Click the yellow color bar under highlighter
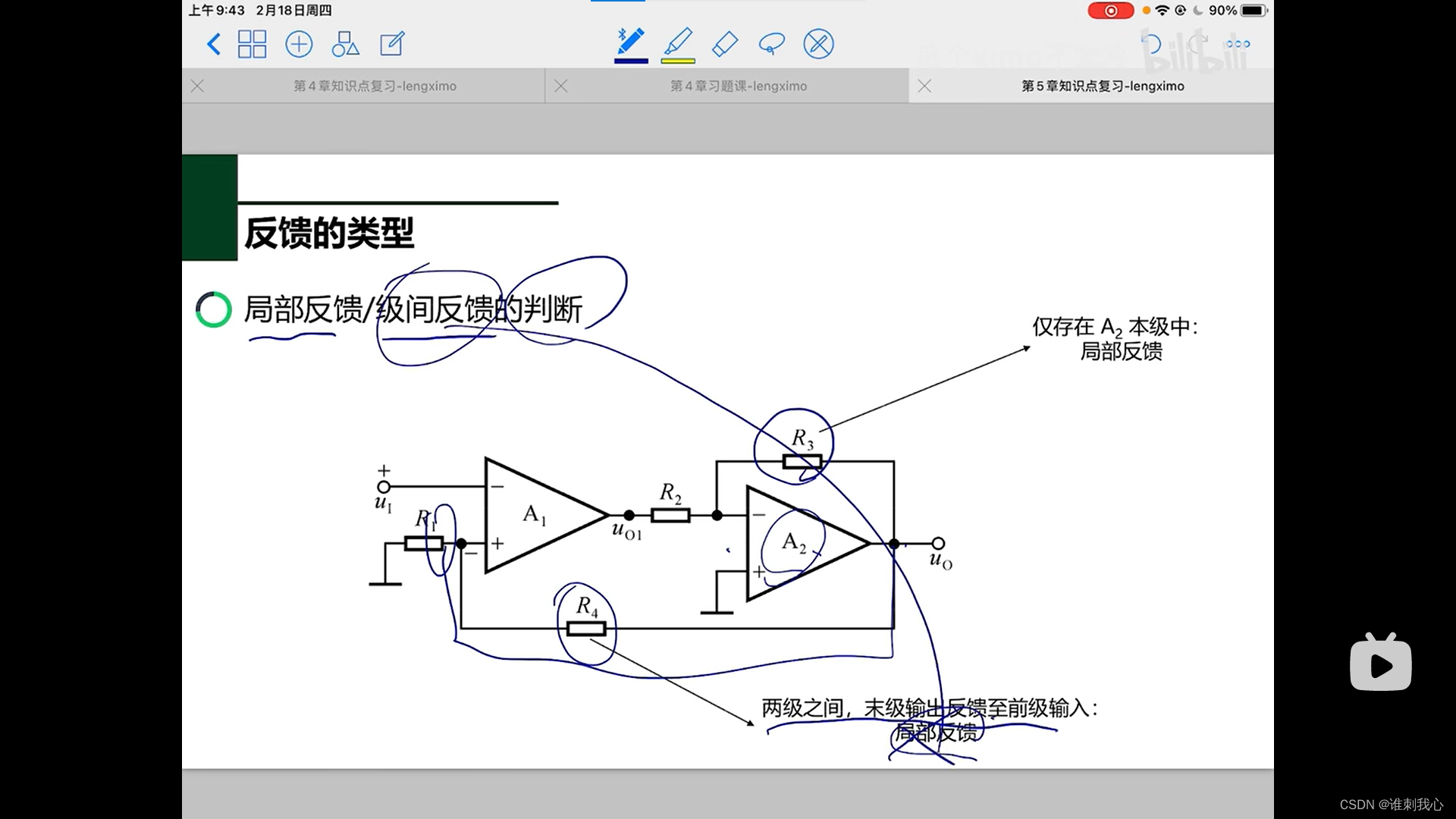The width and height of the screenshot is (1456, 819). pyautogui.click(x=678, y=61)
